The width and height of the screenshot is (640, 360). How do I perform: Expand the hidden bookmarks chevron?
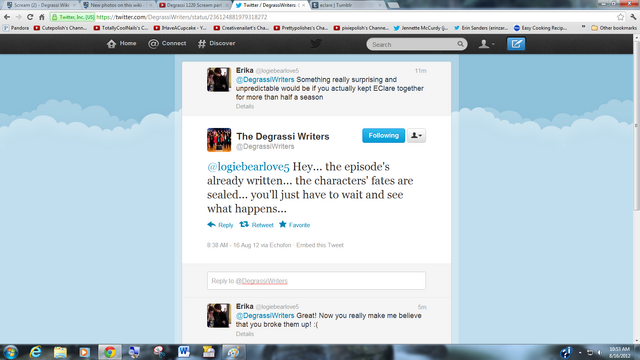point(583,28)
